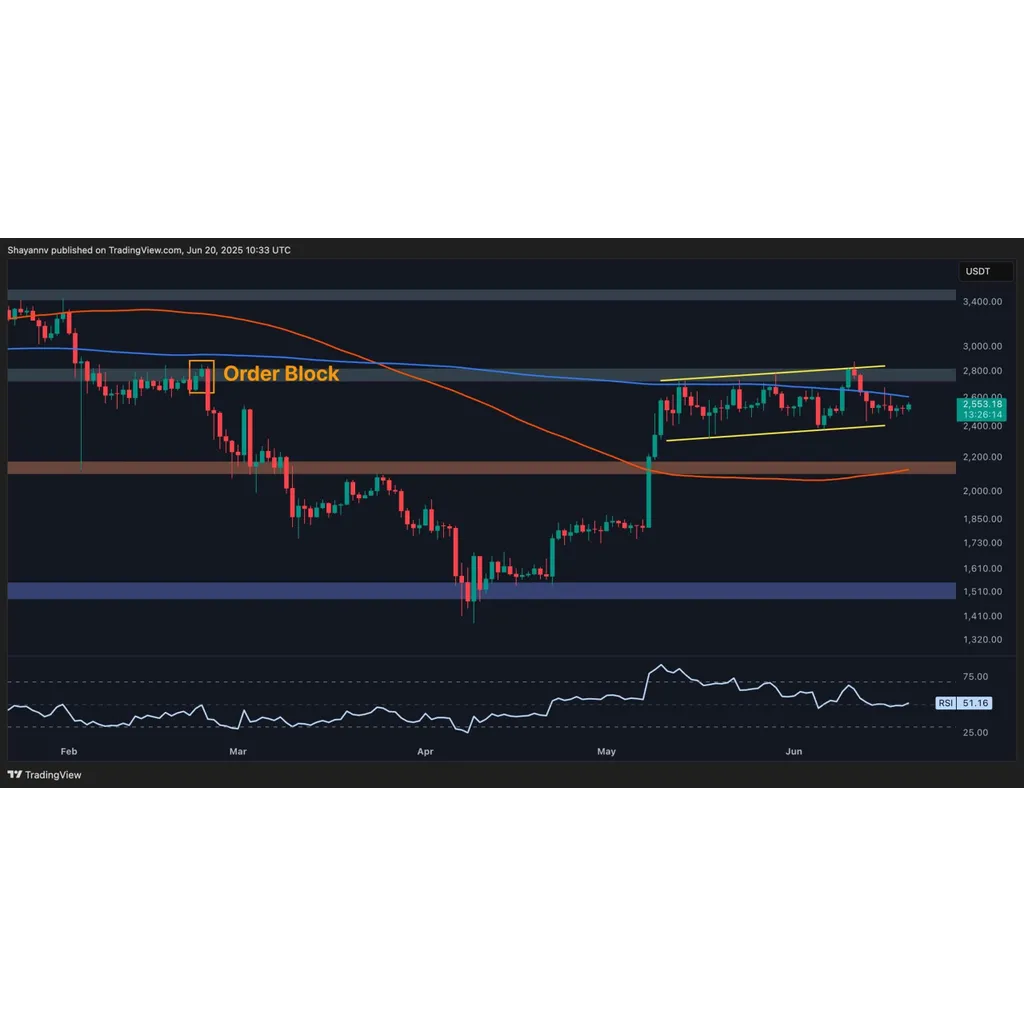
Task: Click the 2,400.00 price axis label
Action: pos(982,426)
